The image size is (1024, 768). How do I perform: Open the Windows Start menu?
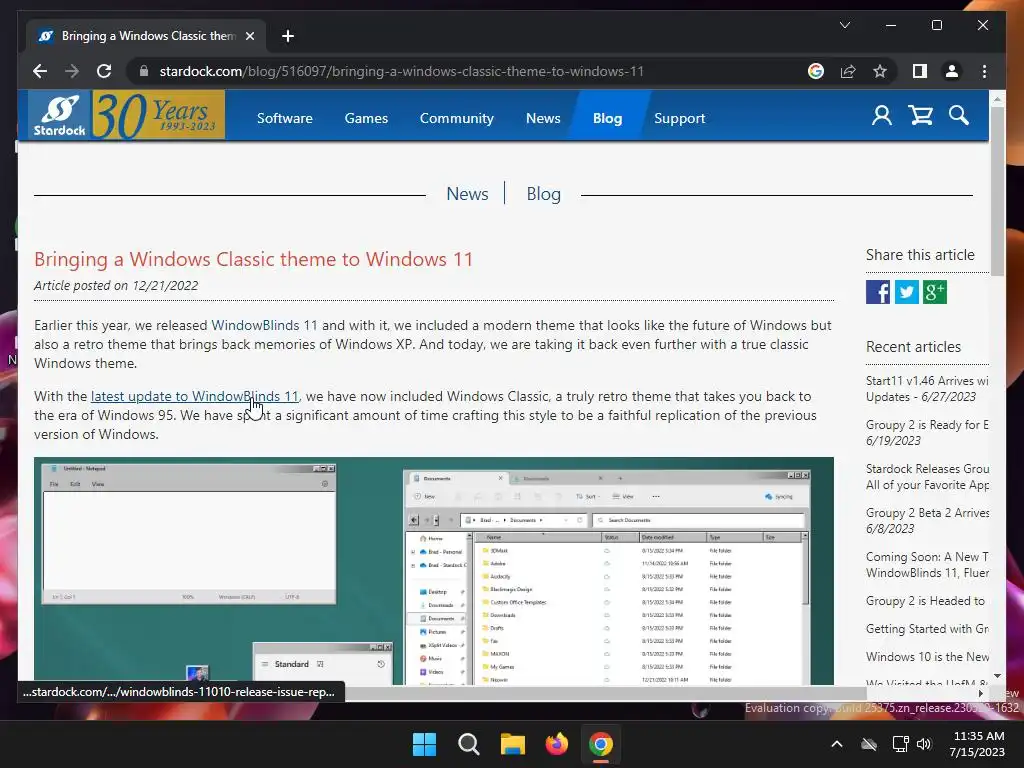pos(424,744)
